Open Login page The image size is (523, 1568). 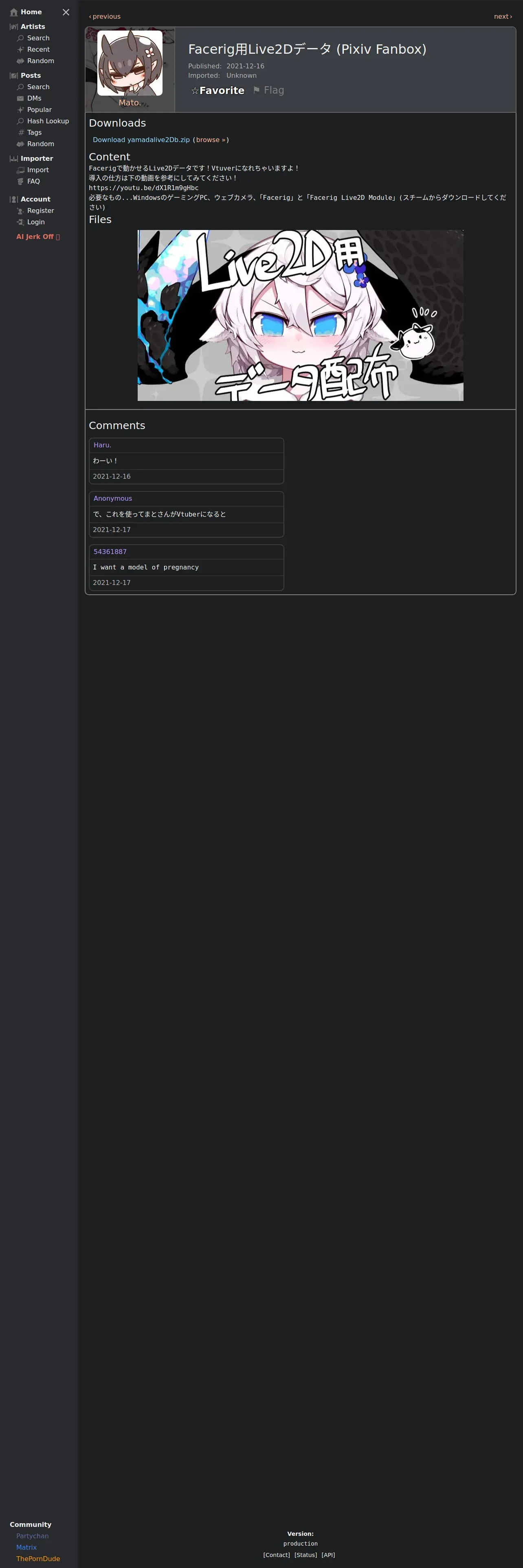(x=36, y=222)
